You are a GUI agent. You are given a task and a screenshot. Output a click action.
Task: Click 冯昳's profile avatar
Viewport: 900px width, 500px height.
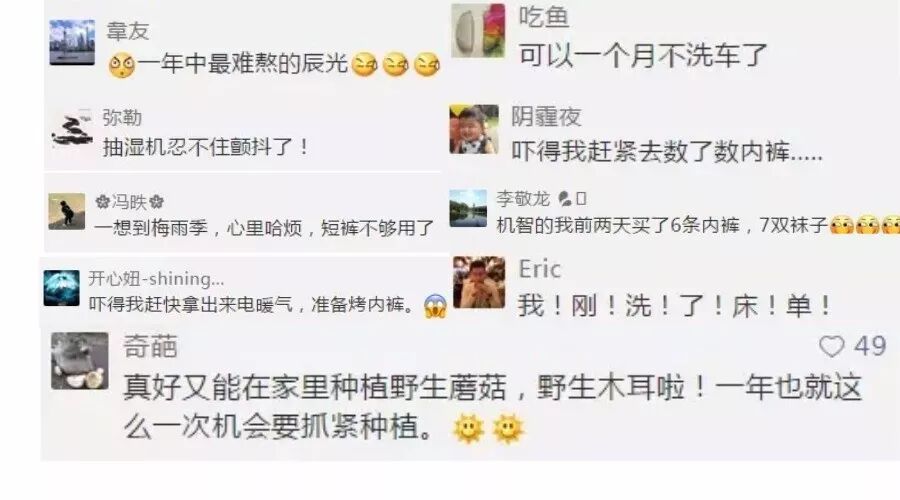click(67, 211)
